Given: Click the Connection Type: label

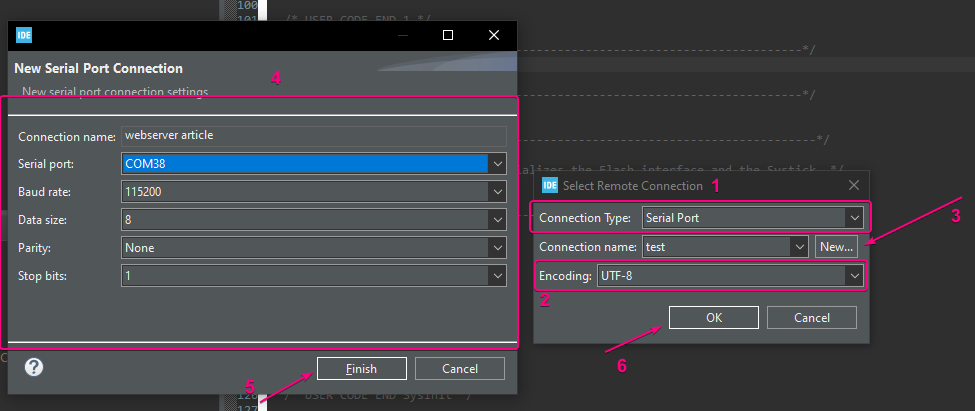Looking at the screenshot, I should [x=585, y=218].
